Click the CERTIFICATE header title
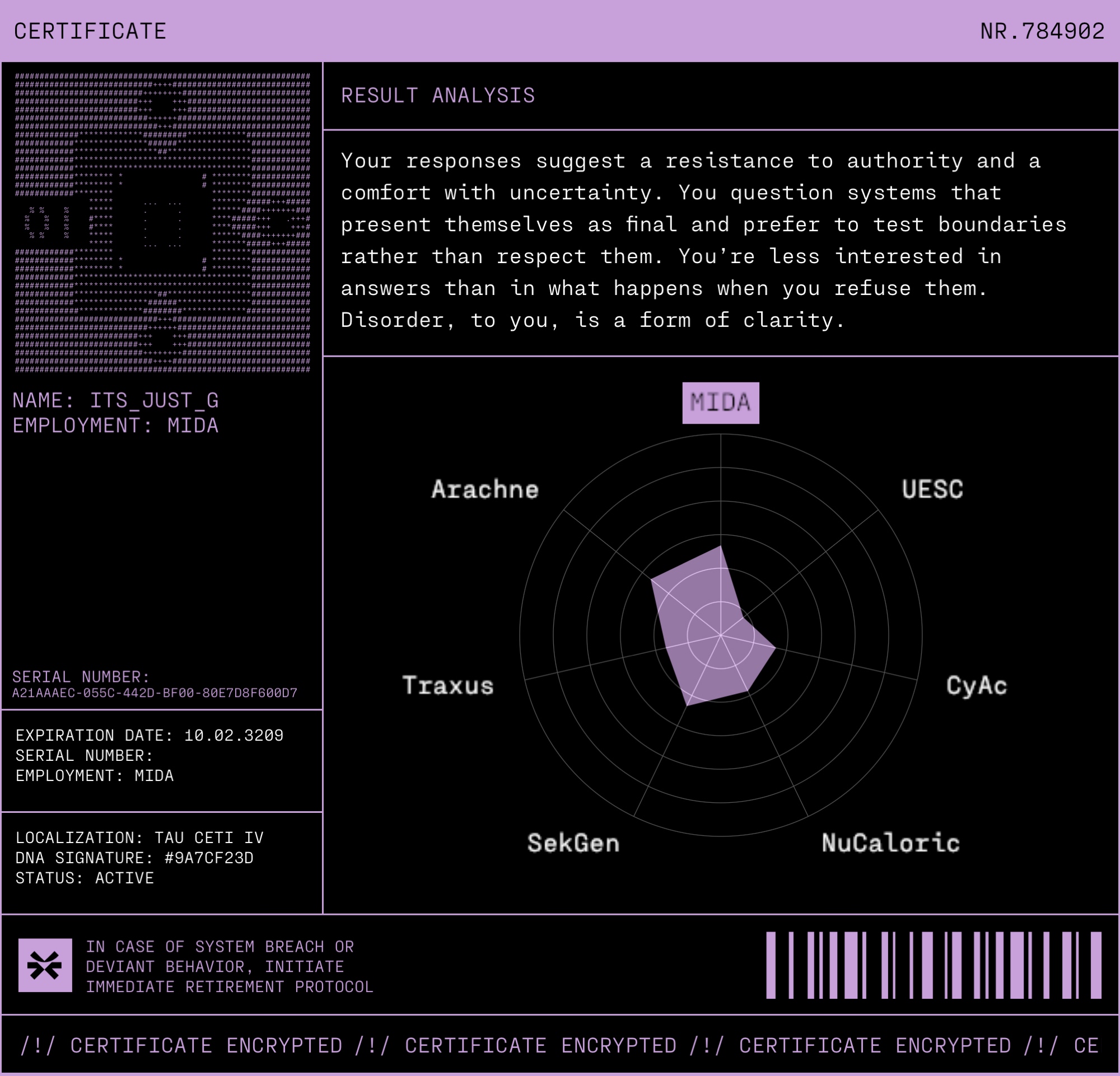Screen dimensions: 1120x1076 click(90, 31)
